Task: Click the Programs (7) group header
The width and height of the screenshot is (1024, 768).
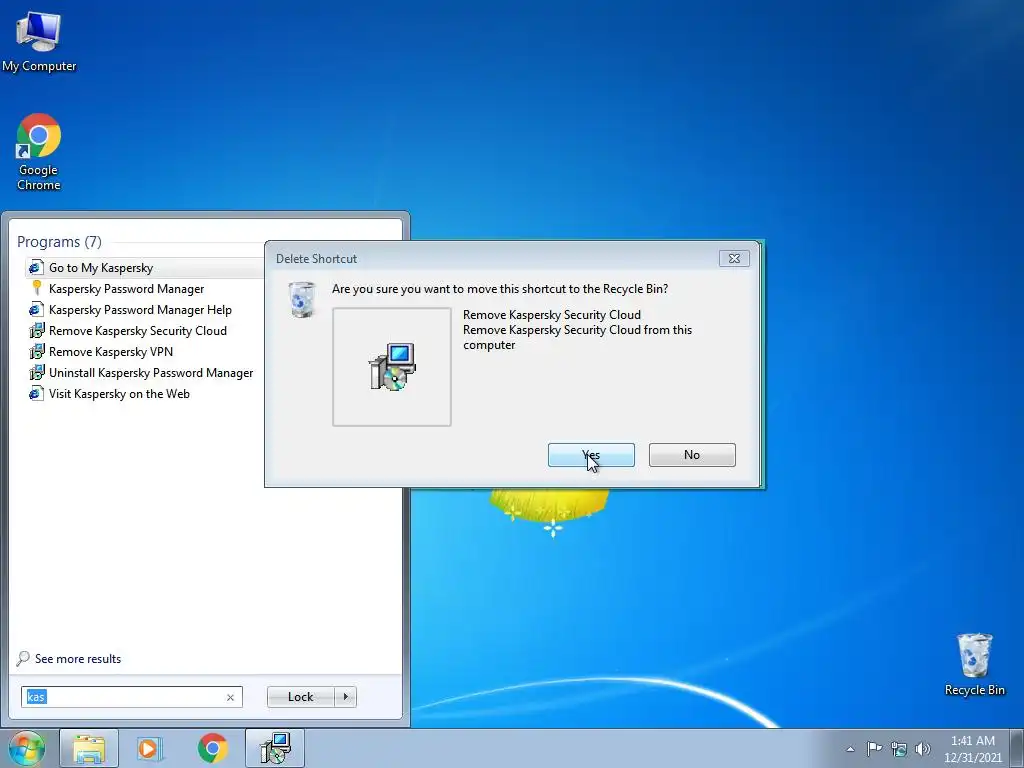Action: (59, 242)
